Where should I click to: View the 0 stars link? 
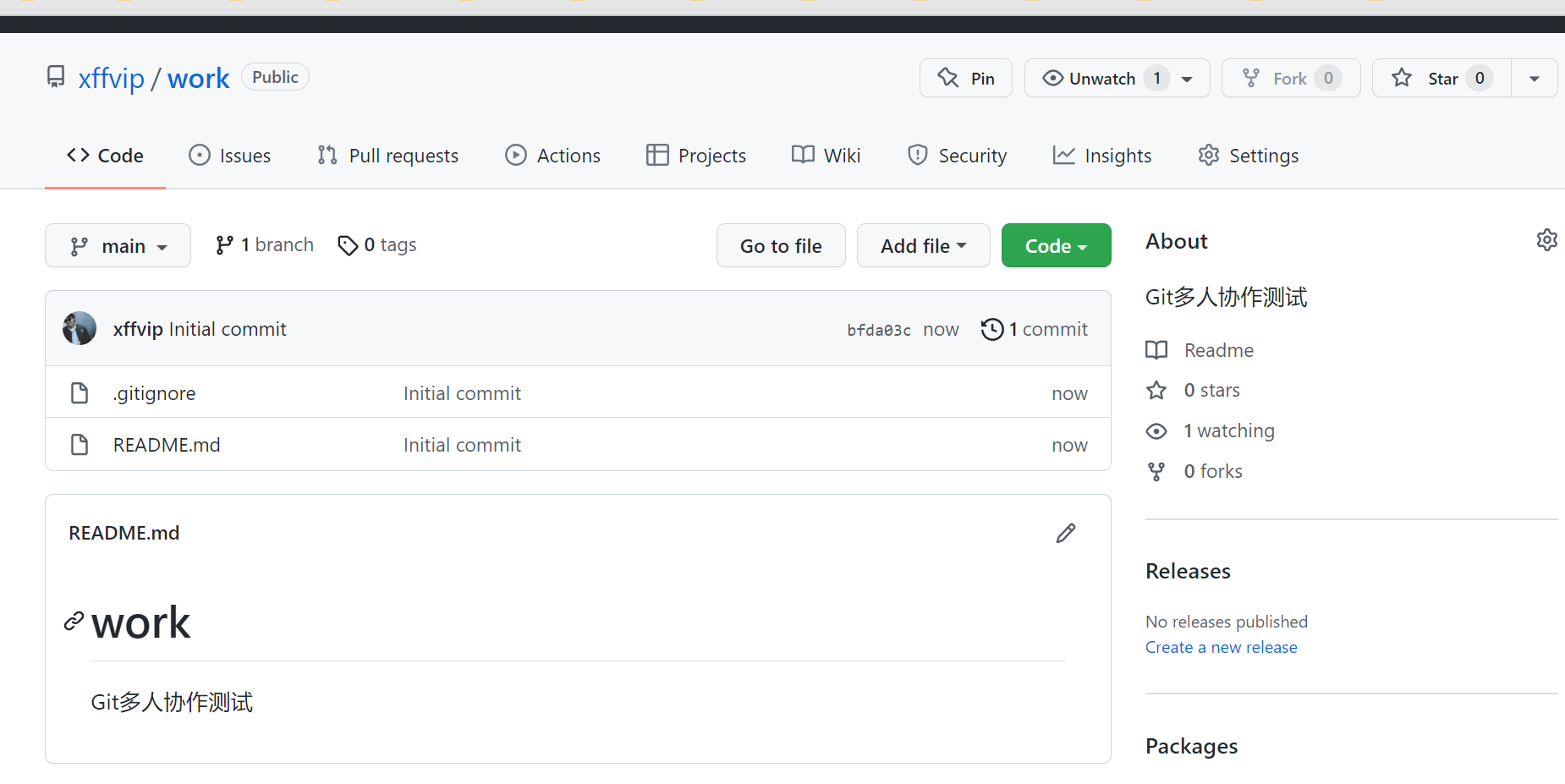click(x=1212, y=390)
